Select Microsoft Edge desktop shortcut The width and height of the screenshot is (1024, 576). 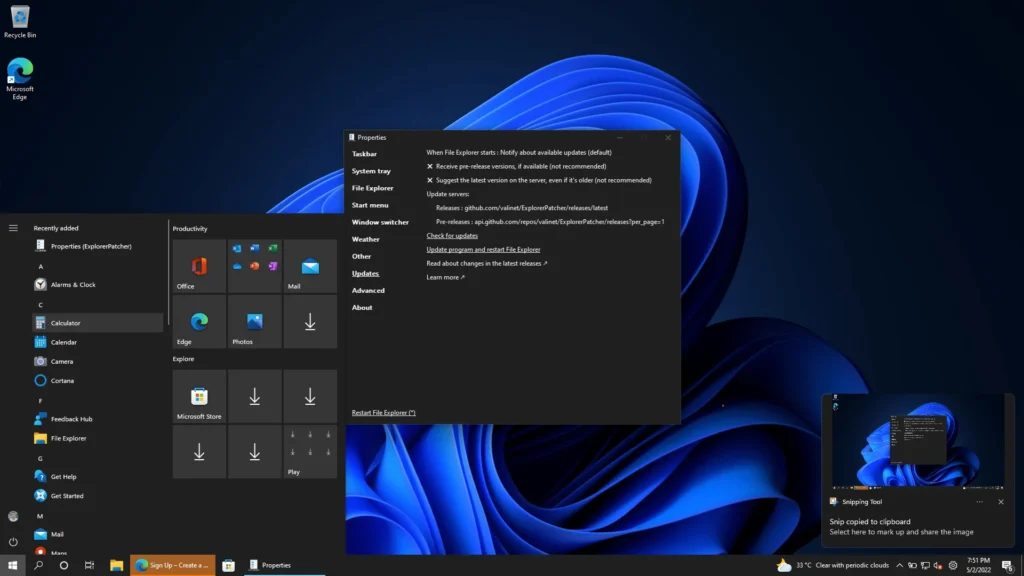pos(20,78)
